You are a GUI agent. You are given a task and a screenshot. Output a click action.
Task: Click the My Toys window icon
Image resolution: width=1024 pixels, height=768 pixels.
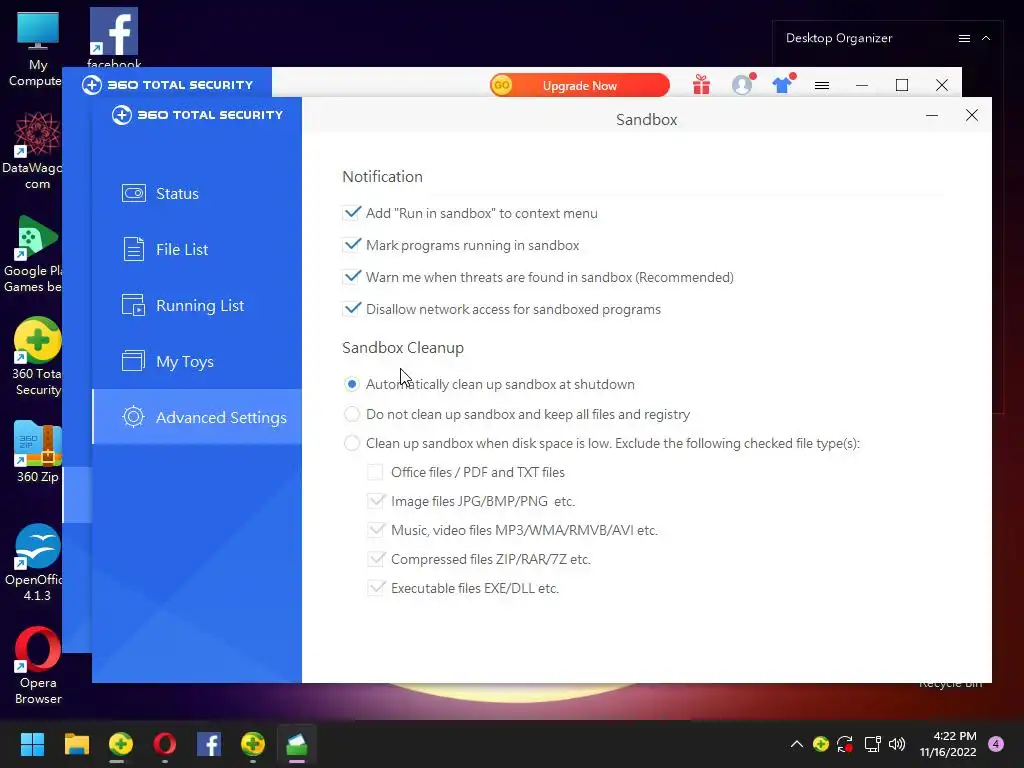133,360
